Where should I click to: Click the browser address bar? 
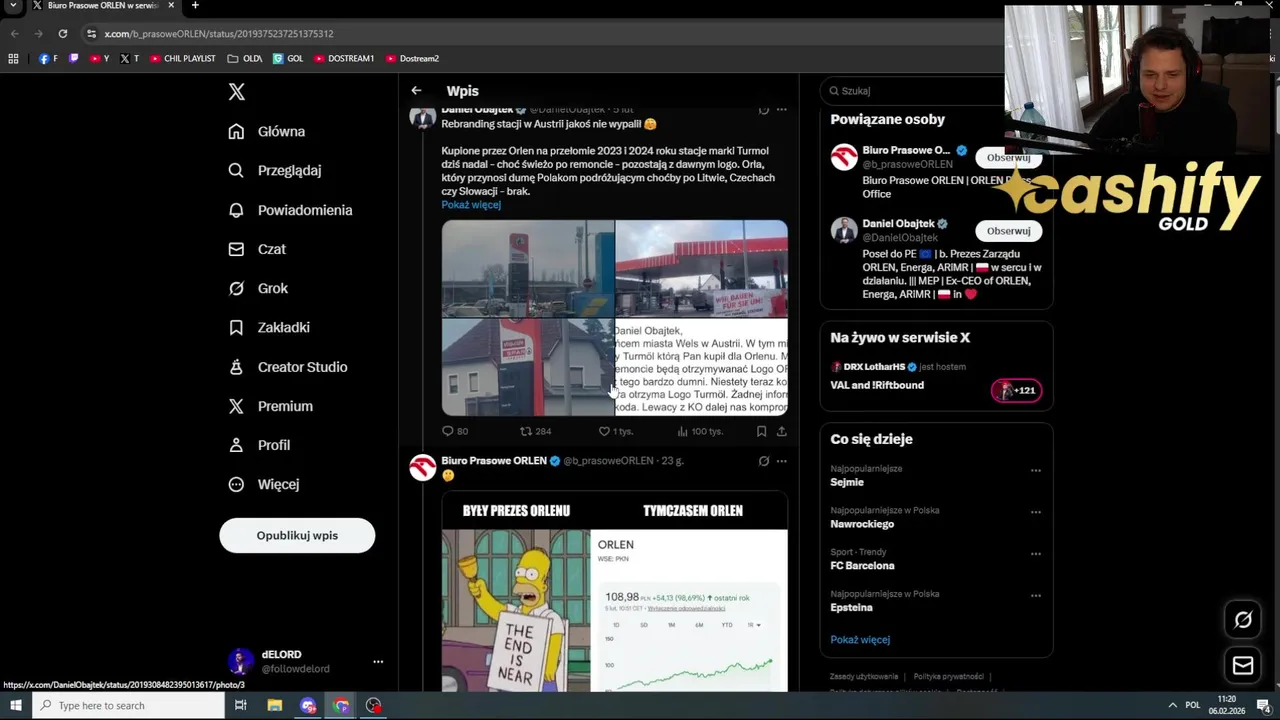(540, 34)
